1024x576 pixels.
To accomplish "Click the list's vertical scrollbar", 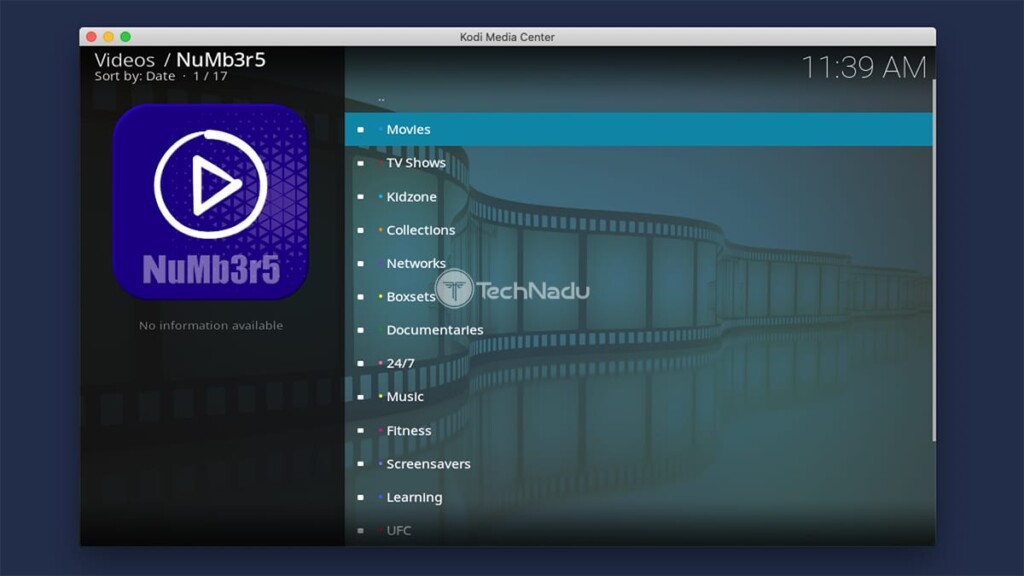I will (x=934, y=260).
